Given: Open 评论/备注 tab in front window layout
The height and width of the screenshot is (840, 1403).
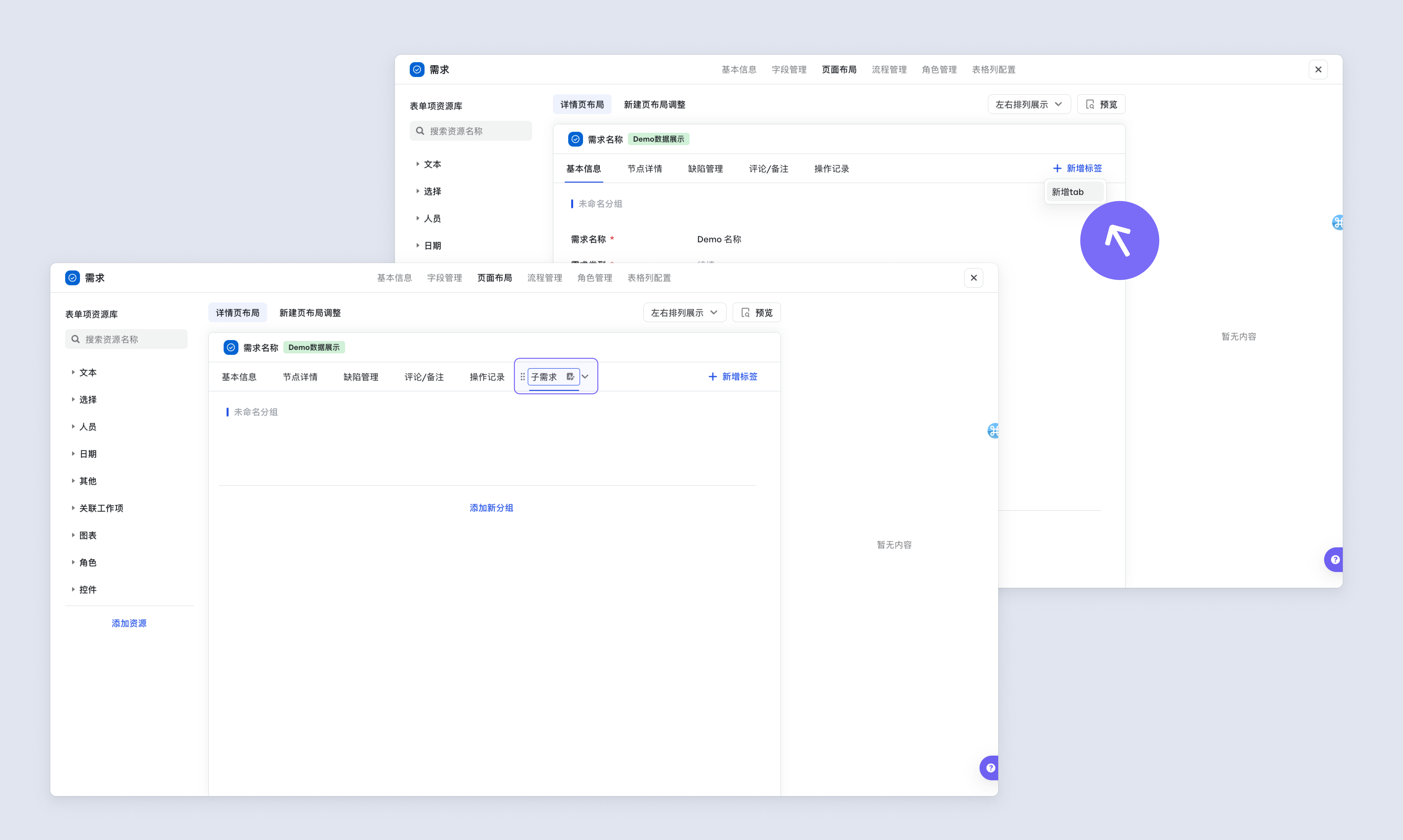Looking at the screenshot, I should (x=424, y=377).
